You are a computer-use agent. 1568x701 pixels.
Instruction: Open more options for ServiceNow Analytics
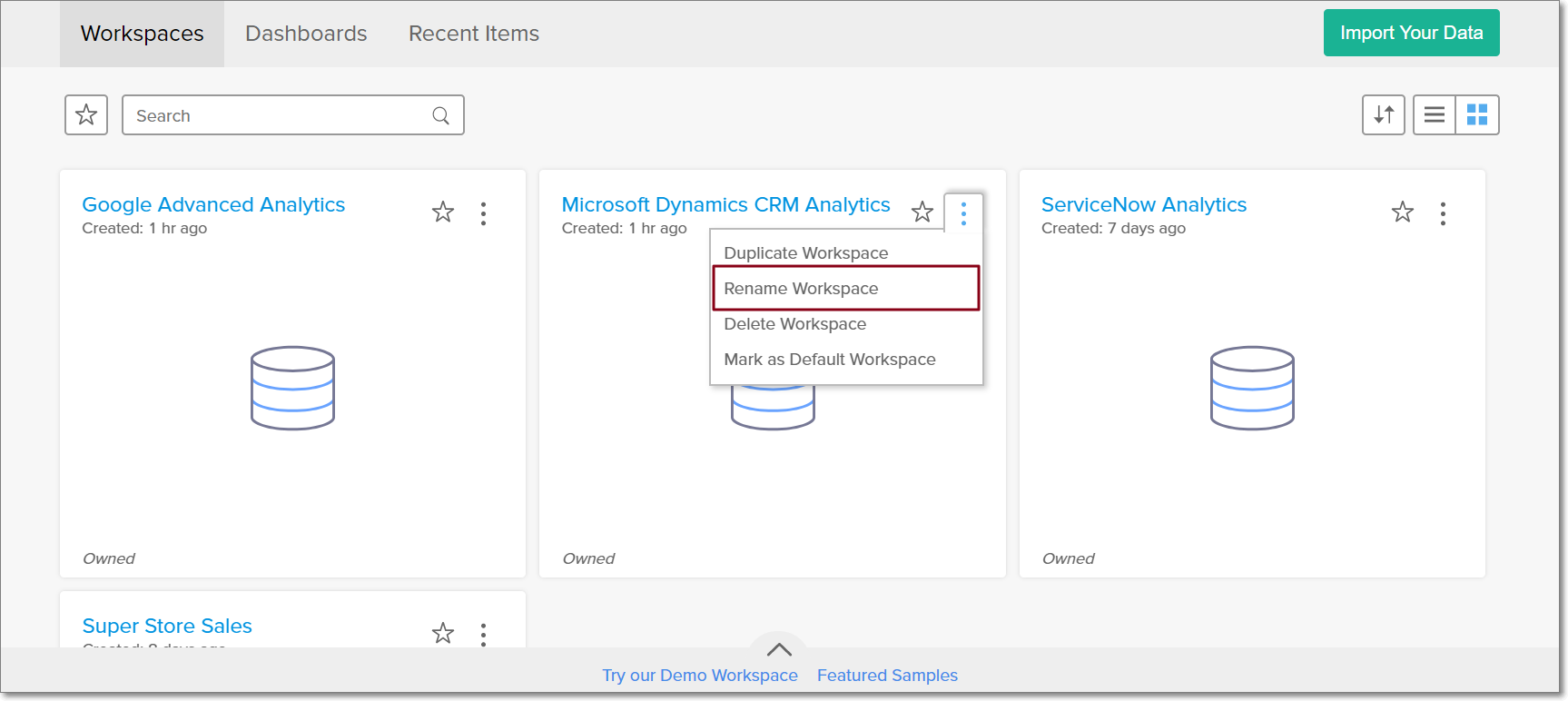(1443, 213)
